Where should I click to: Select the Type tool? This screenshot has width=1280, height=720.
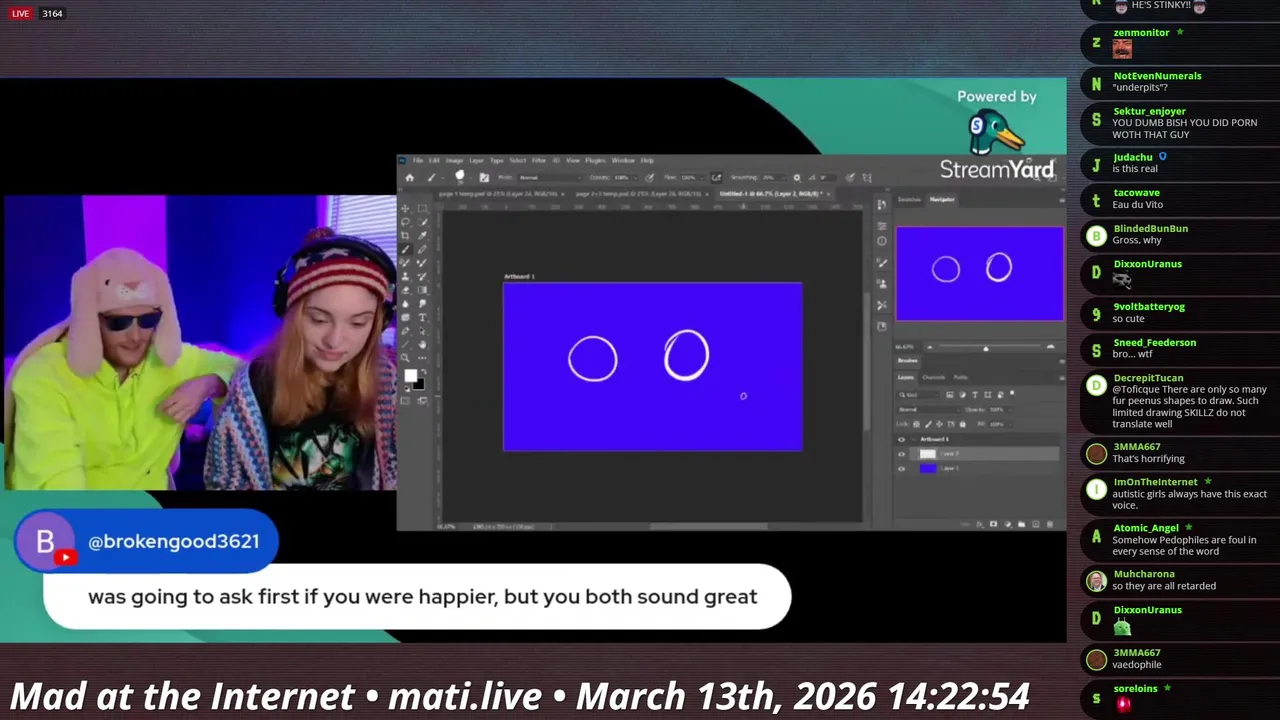click(422, 317)
